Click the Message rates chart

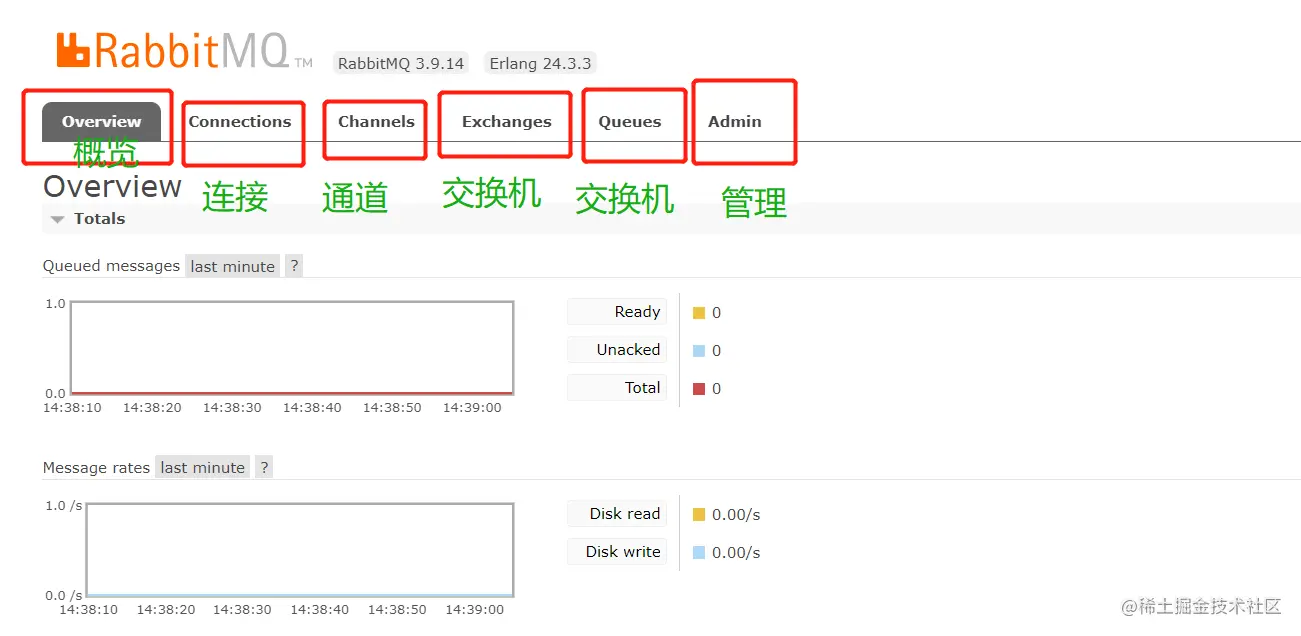[x=300, y=549]
